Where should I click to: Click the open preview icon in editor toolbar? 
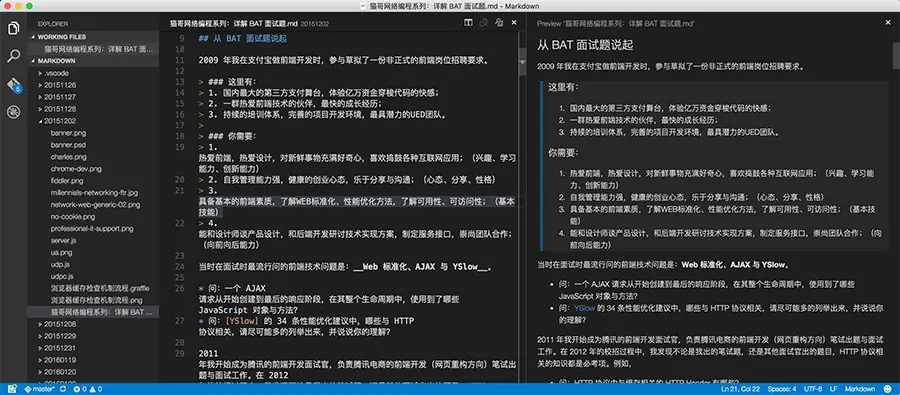point(499,23)
